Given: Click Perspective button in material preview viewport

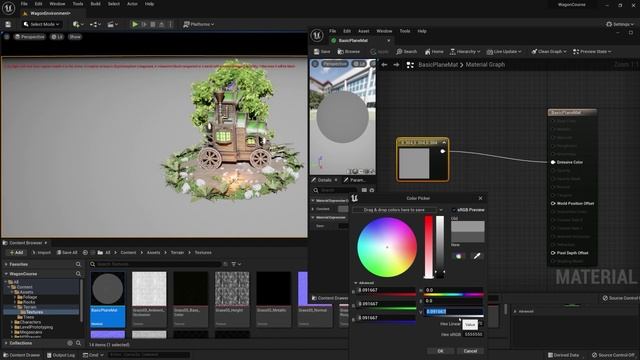Looking at the screenshot, I should point(335,64).
